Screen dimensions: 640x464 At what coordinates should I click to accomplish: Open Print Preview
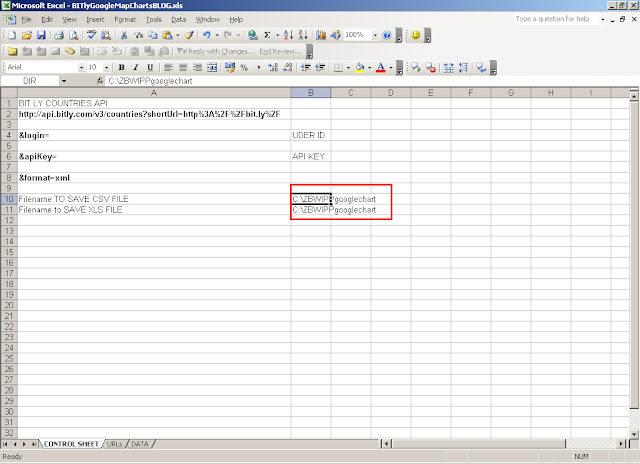[73, 35]
